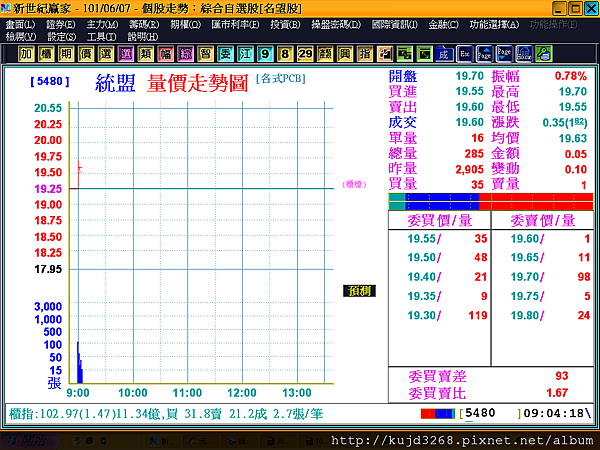The height and width of the screenshot is (450, 600).
Task: Click the 類 toolbar icon
Action: click(145, 54)
